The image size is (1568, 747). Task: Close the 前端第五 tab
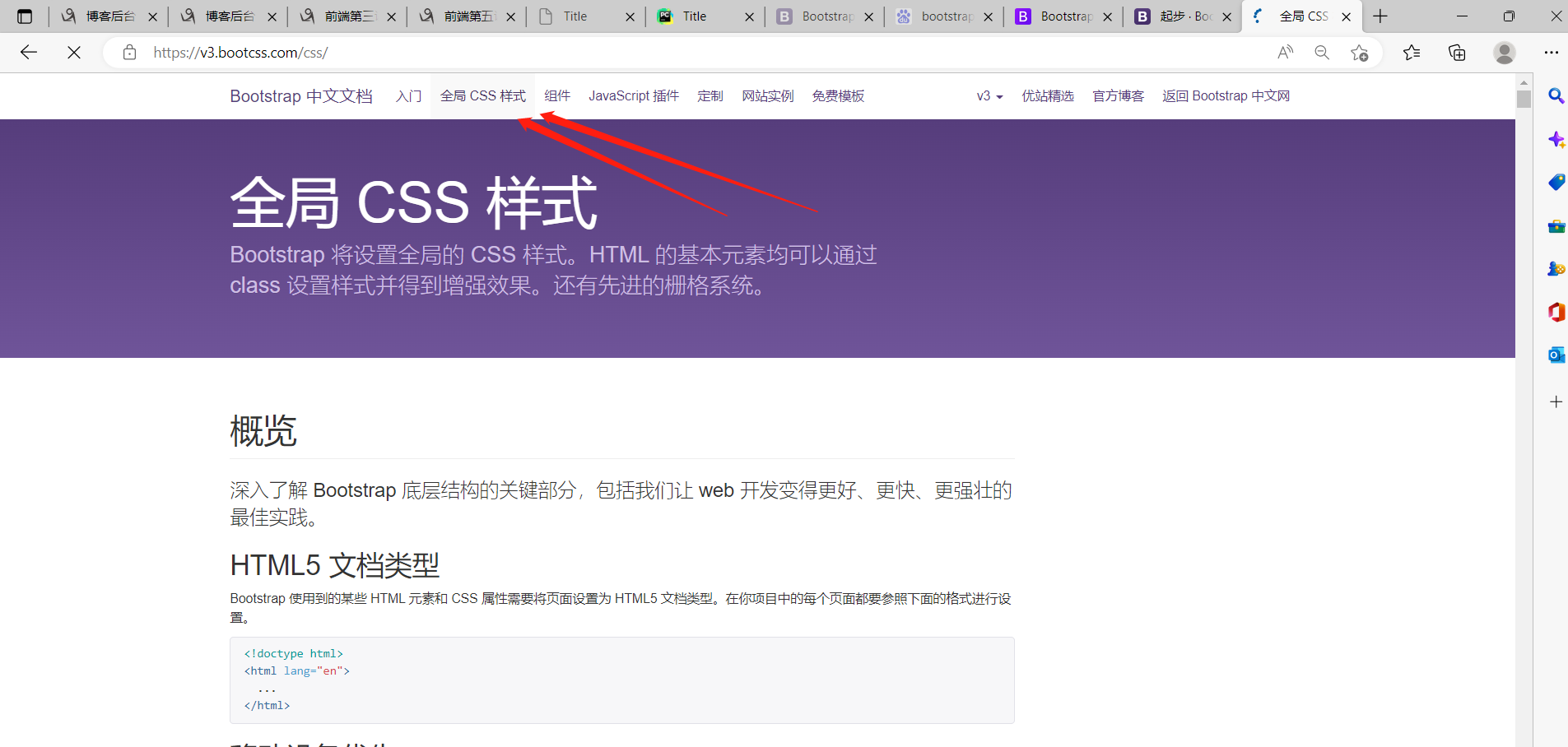510,16
